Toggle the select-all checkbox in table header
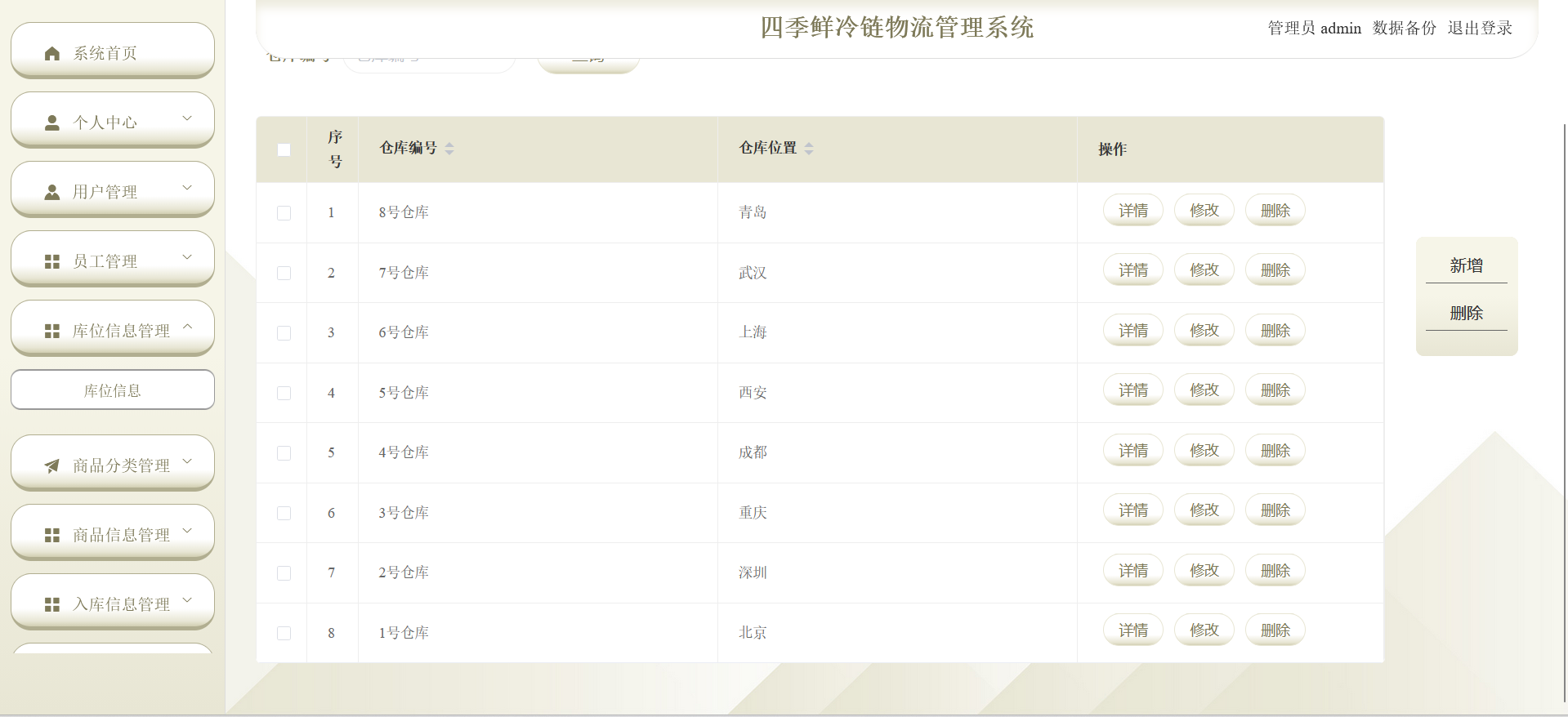This screenshot has width=1568, height=717. pyautogui.click(x=284, y=149)
